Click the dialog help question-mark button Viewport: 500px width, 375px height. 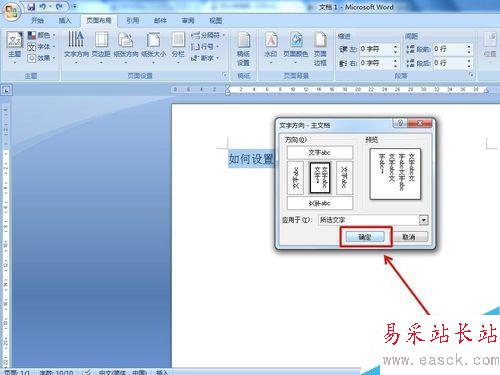tap(400, 123)
